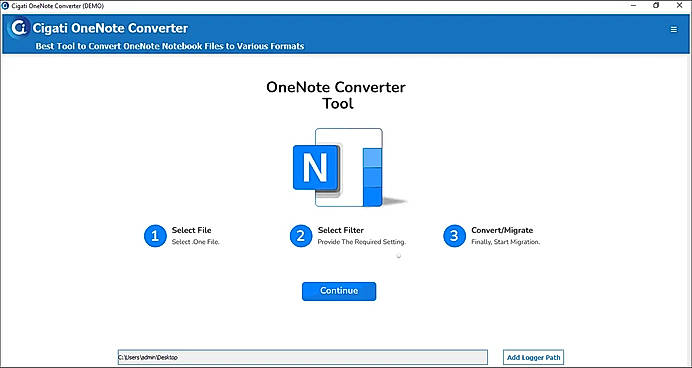Click the step 3 circle icon
Image resolution: width=692 pixels, height=368 pixels.
click(454, 236)
